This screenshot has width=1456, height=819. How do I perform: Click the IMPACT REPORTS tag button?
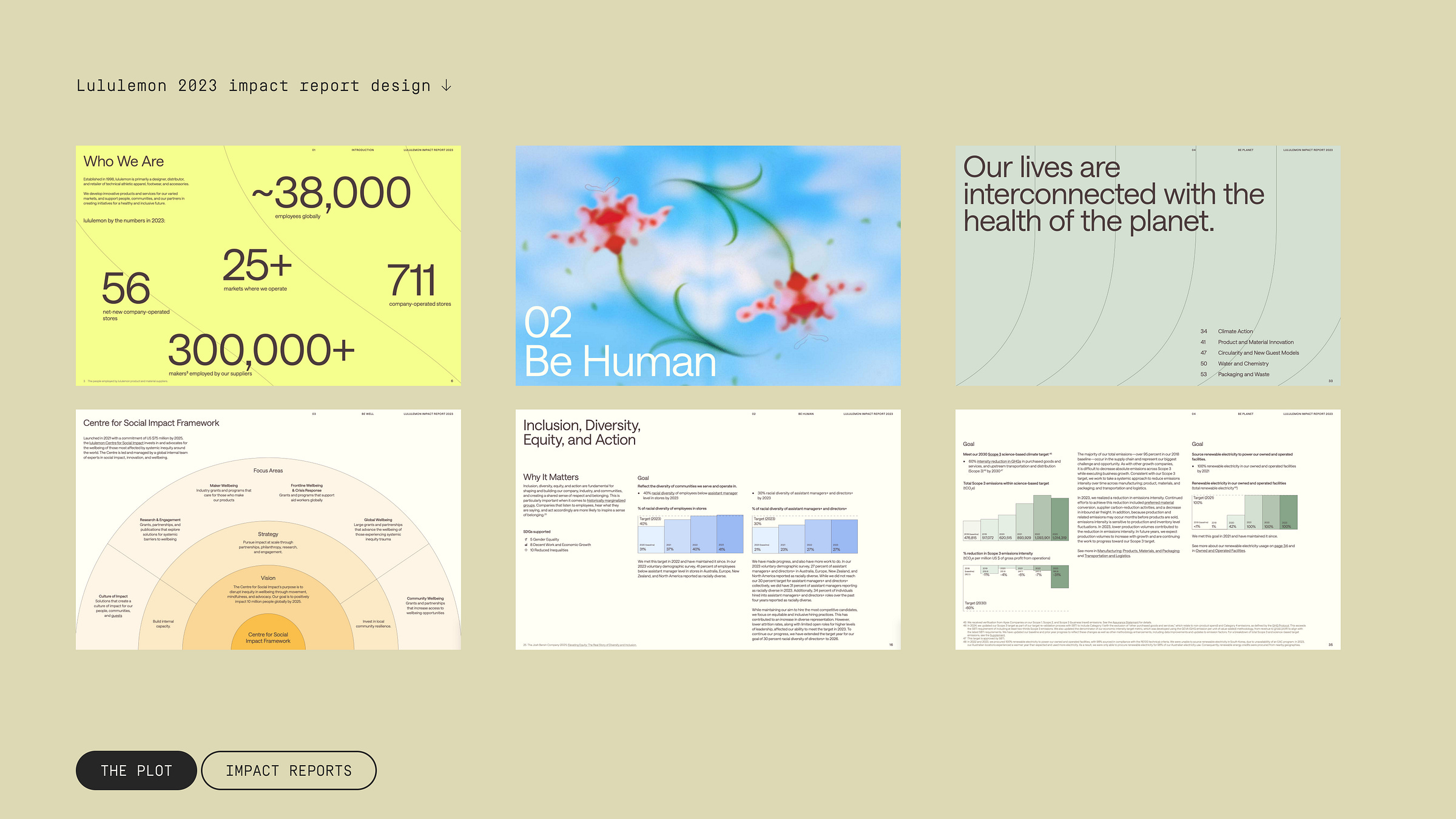point(289,770)
